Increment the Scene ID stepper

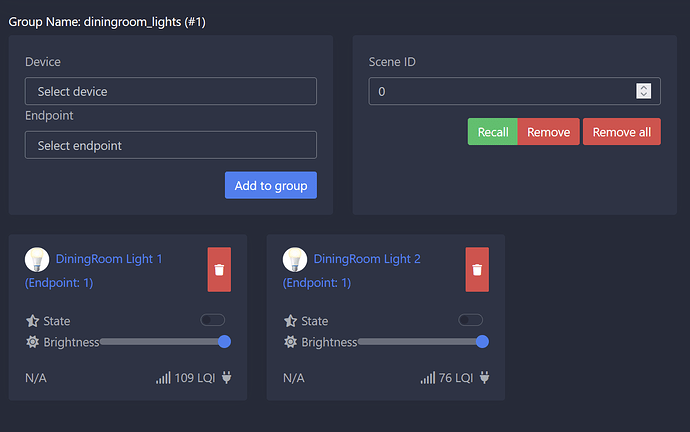tap(644, 87)
